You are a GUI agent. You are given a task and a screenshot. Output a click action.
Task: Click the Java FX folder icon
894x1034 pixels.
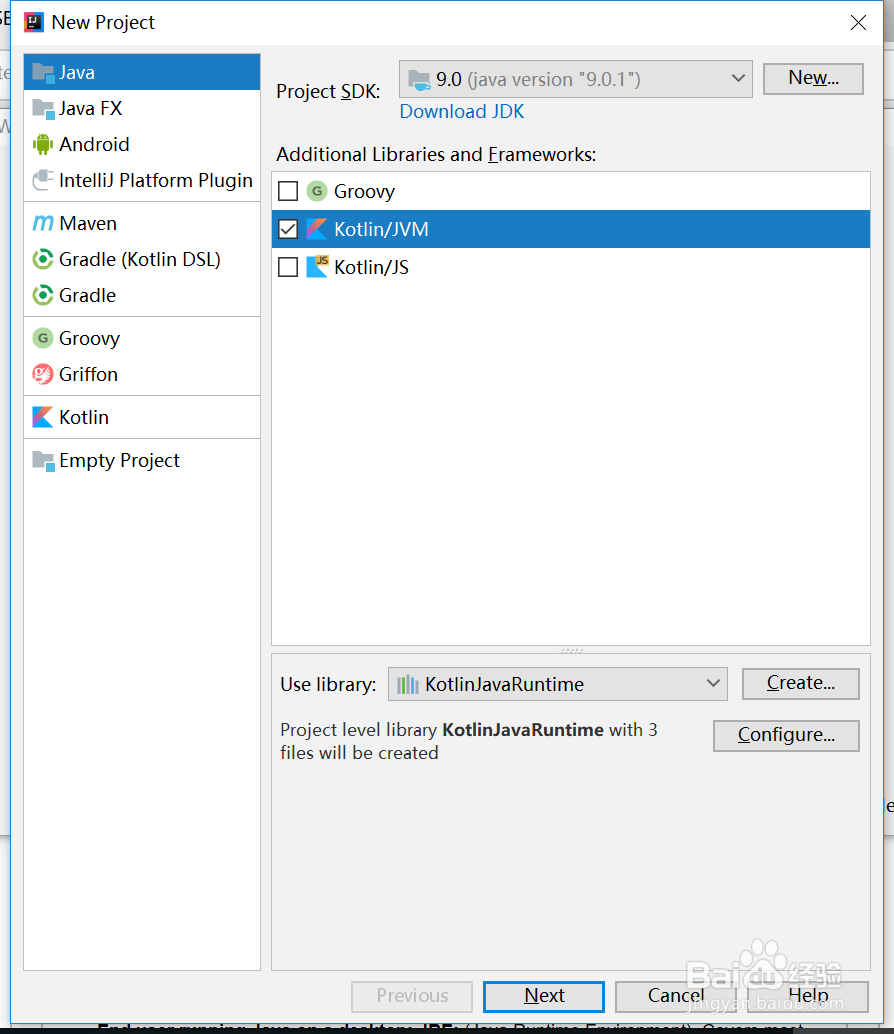[x=44, y=109]
